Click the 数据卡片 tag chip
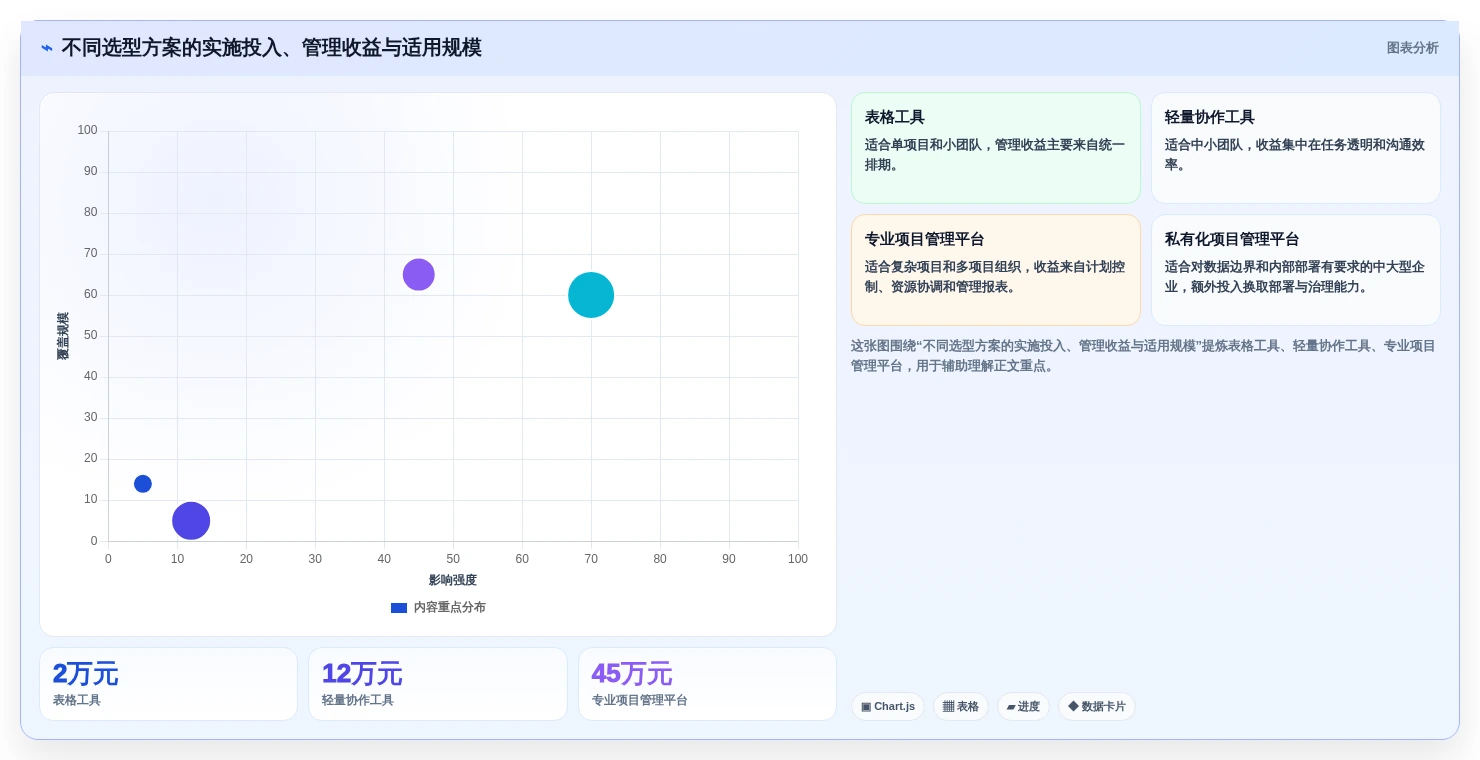The height and width of the screenshot is (760, 1480). [1097, 706]
